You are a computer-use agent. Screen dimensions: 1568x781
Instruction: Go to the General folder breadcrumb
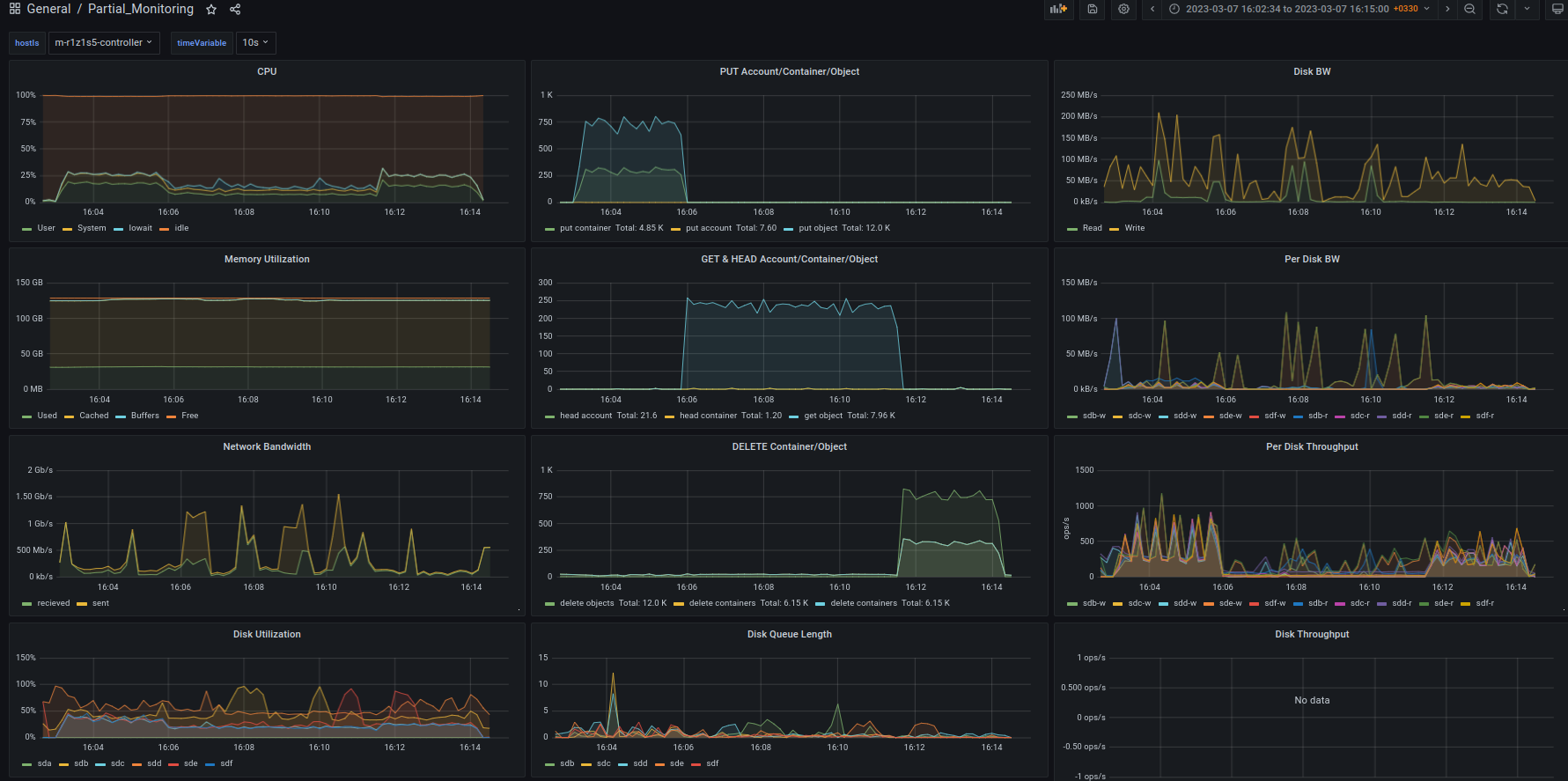coord(48,9)
